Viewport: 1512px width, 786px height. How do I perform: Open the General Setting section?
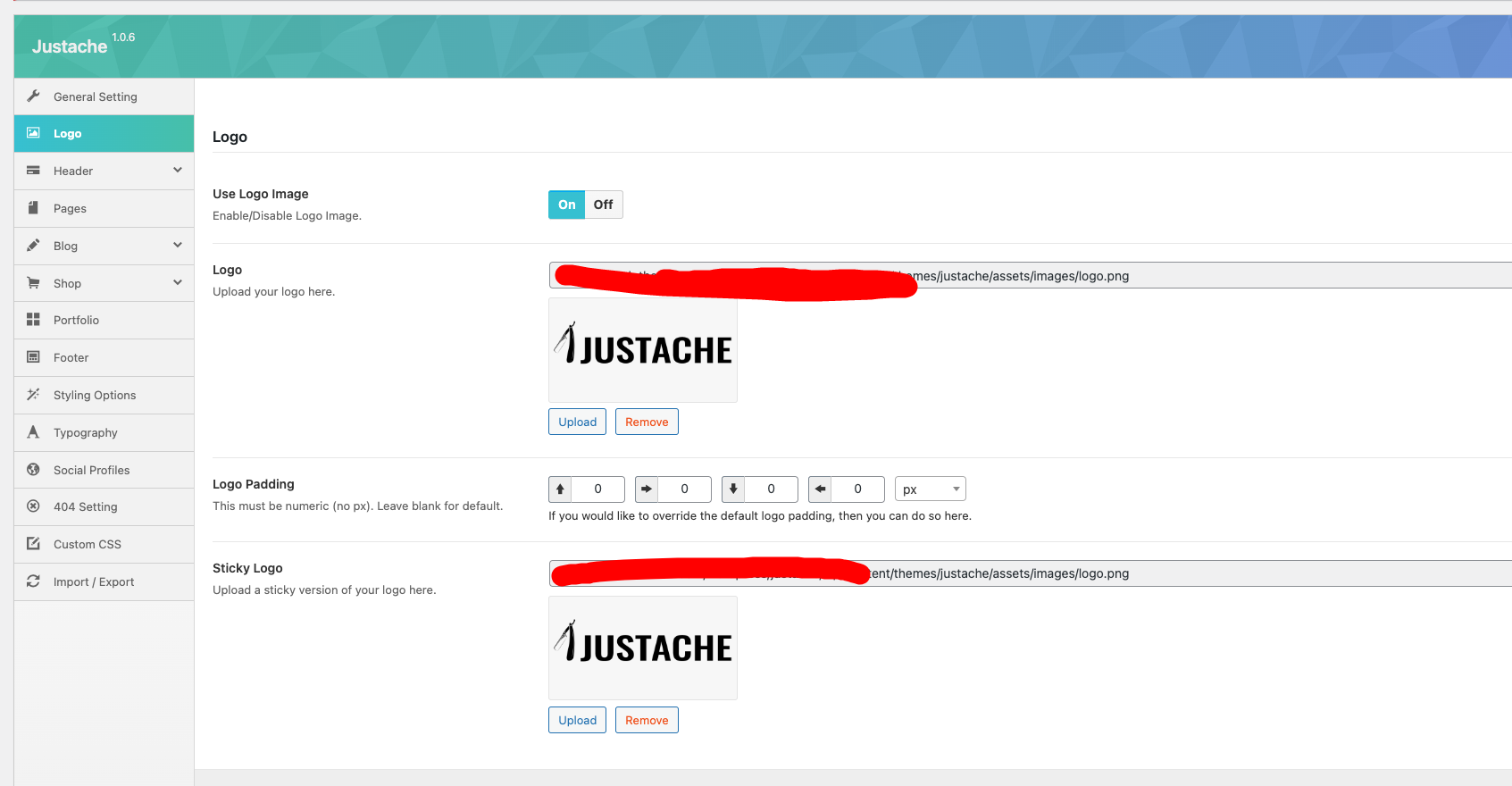104,96
